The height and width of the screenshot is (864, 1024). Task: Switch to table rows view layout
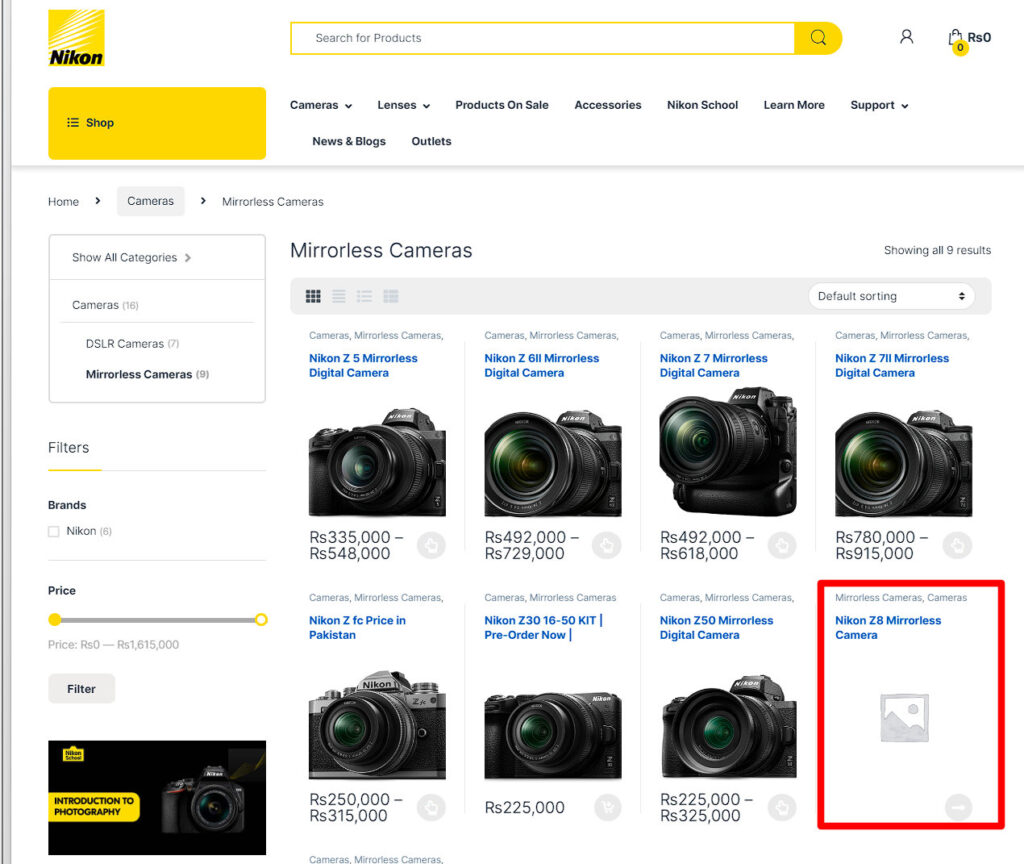[391, 296]
